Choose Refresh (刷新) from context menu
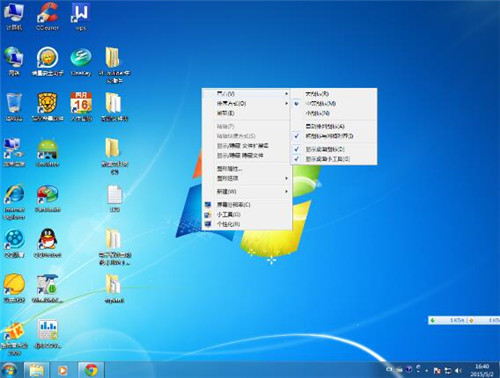The image size is (500, 378). [247, 113]
